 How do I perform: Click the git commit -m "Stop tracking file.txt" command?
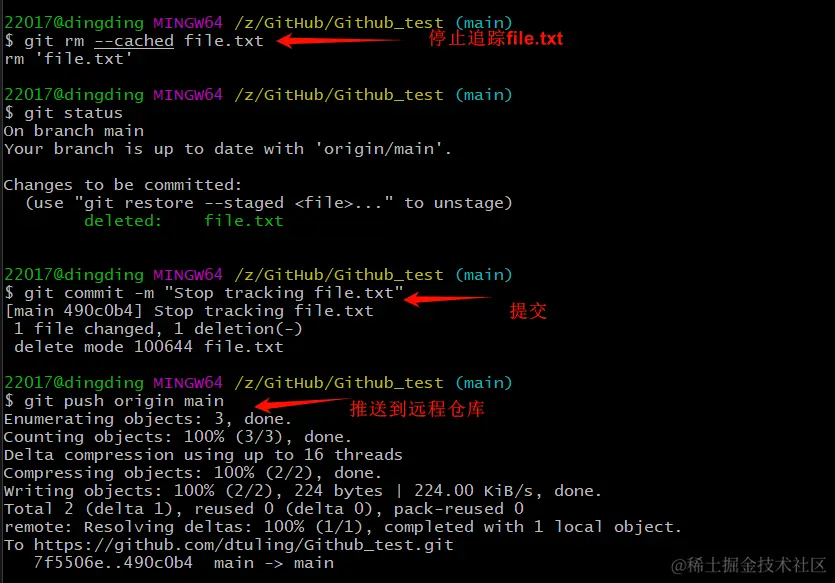pyautogui.click(x=204, y=293)
